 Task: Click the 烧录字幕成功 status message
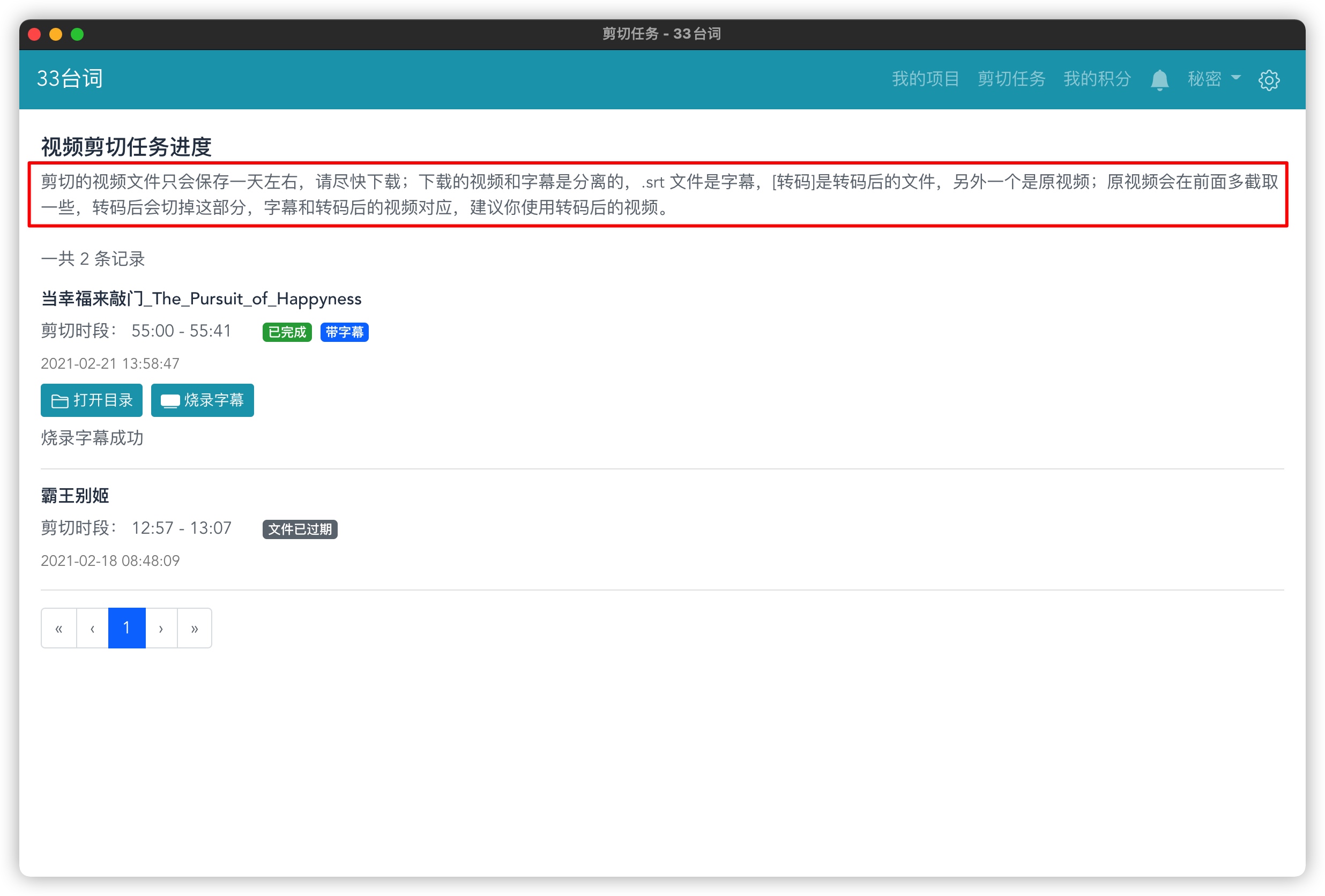coord(92,438)
